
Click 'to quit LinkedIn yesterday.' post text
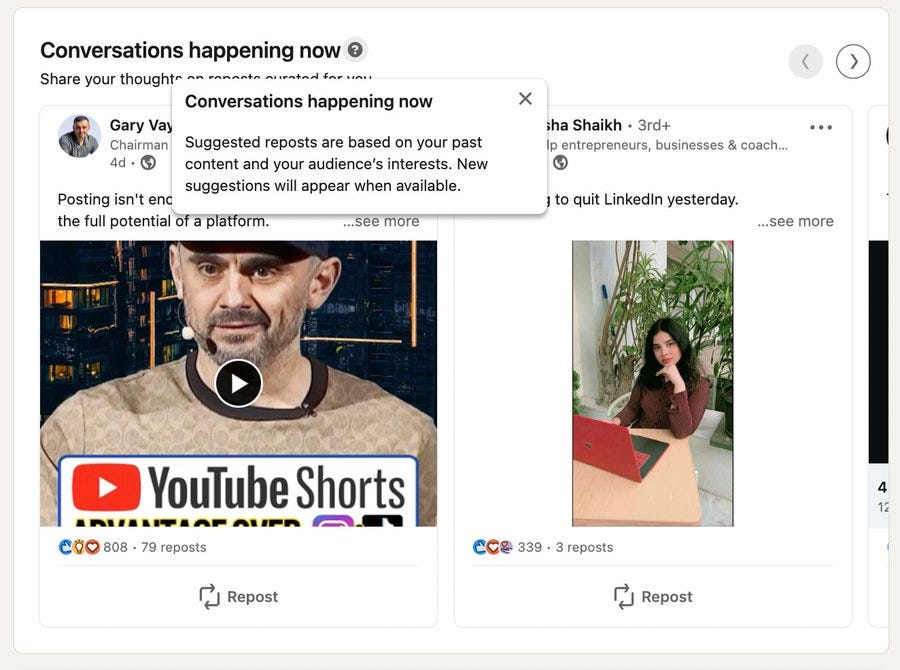(x=646, y=199)
